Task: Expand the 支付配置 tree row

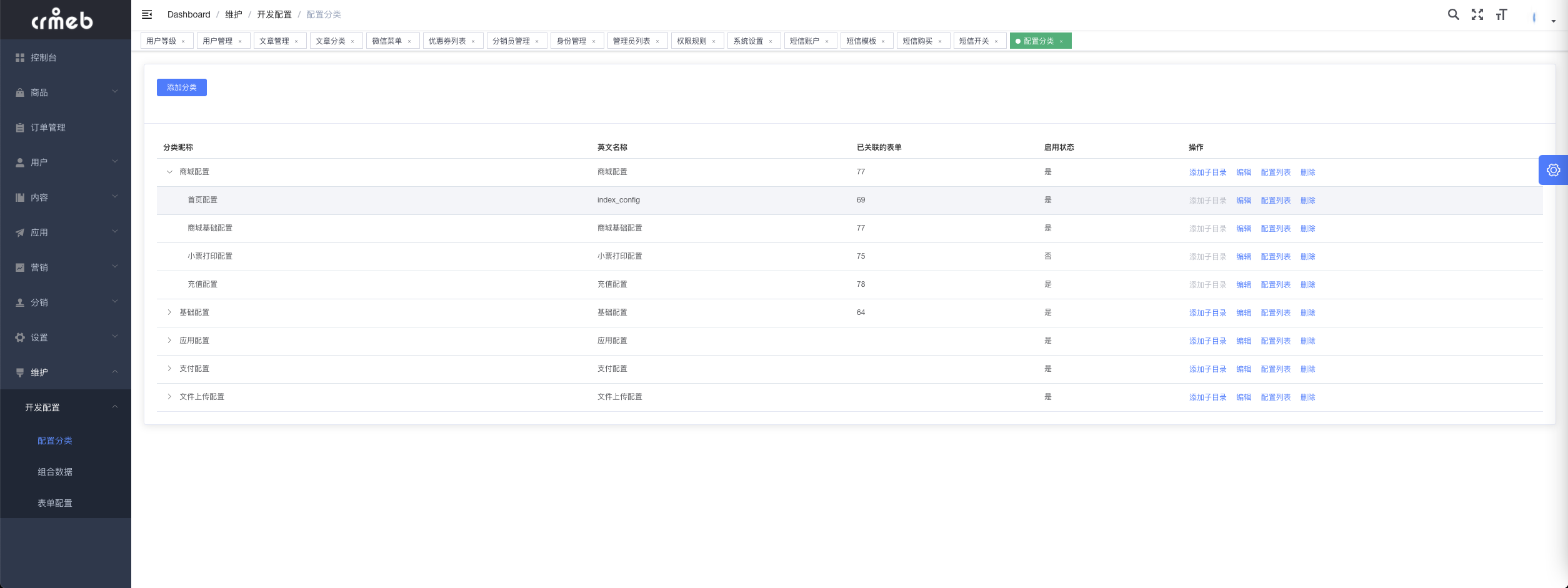Action: coord(169,369)
